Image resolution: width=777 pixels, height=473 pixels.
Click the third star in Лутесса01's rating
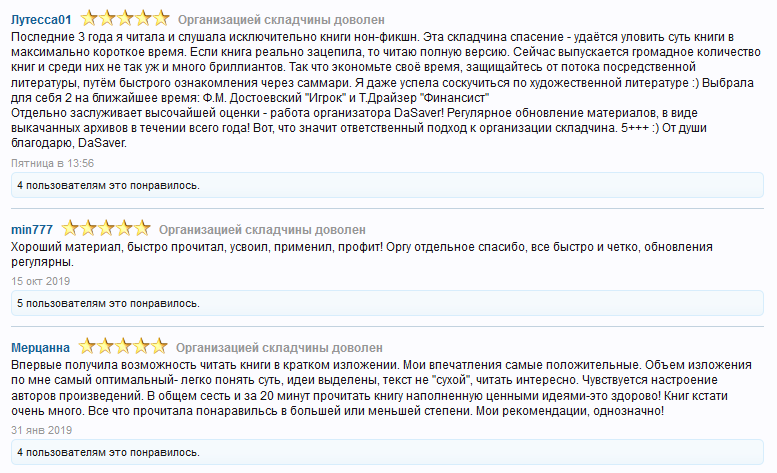(125, 18)
